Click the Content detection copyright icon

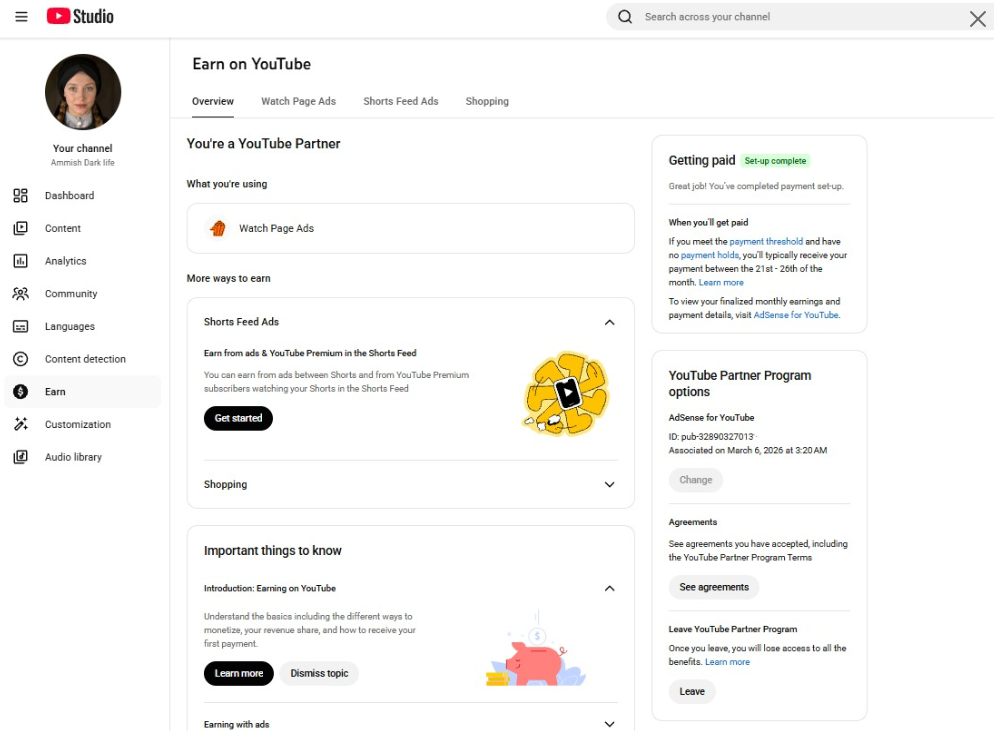(x=20, y=359)
